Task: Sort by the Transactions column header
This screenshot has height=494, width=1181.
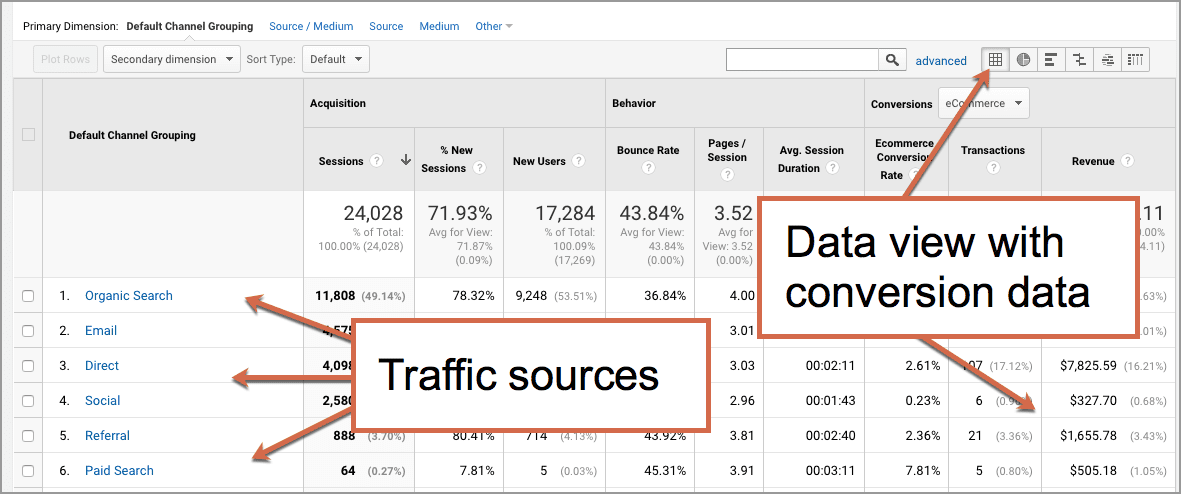Action: (993, 150)
